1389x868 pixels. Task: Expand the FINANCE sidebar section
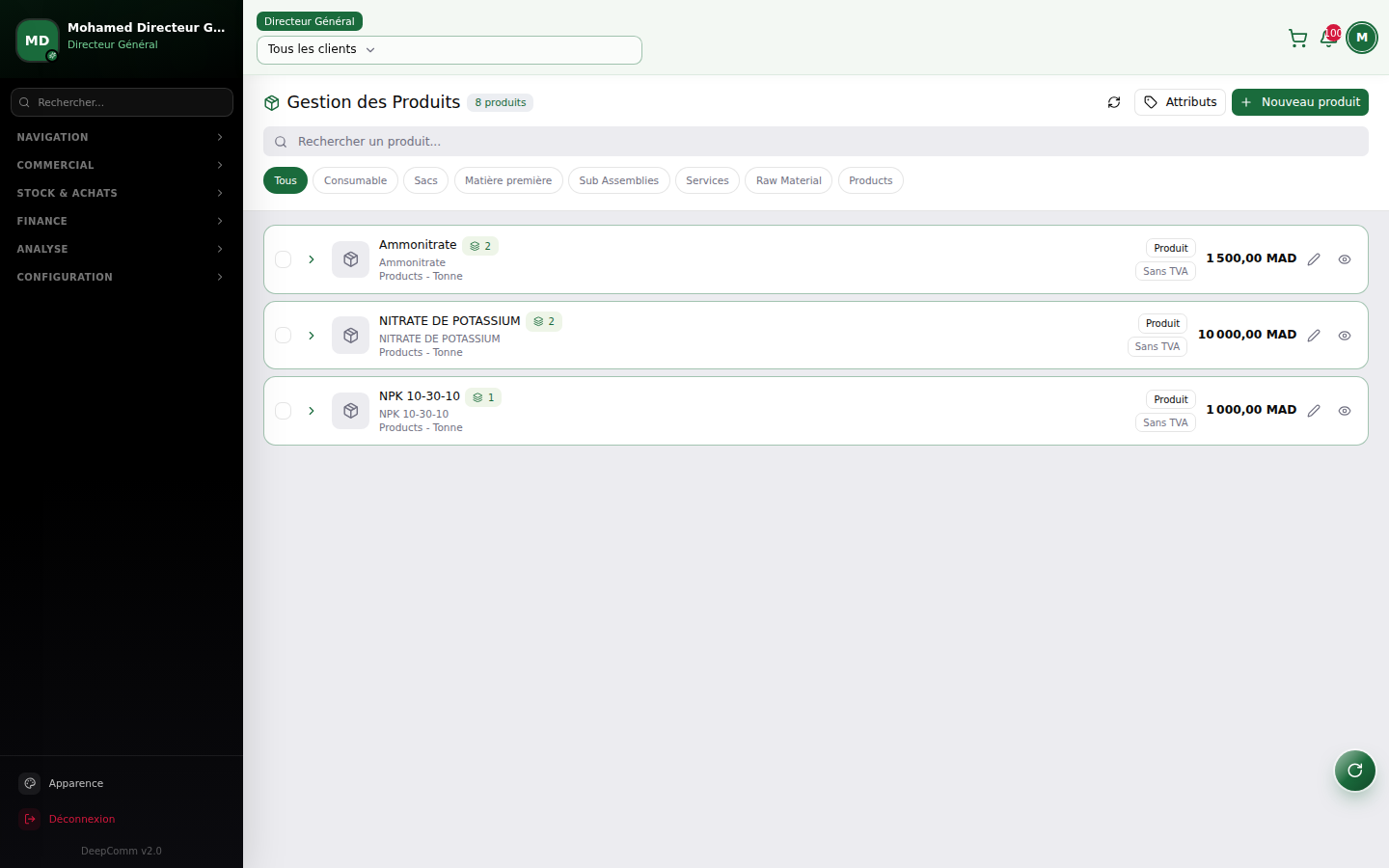point(122,221)
